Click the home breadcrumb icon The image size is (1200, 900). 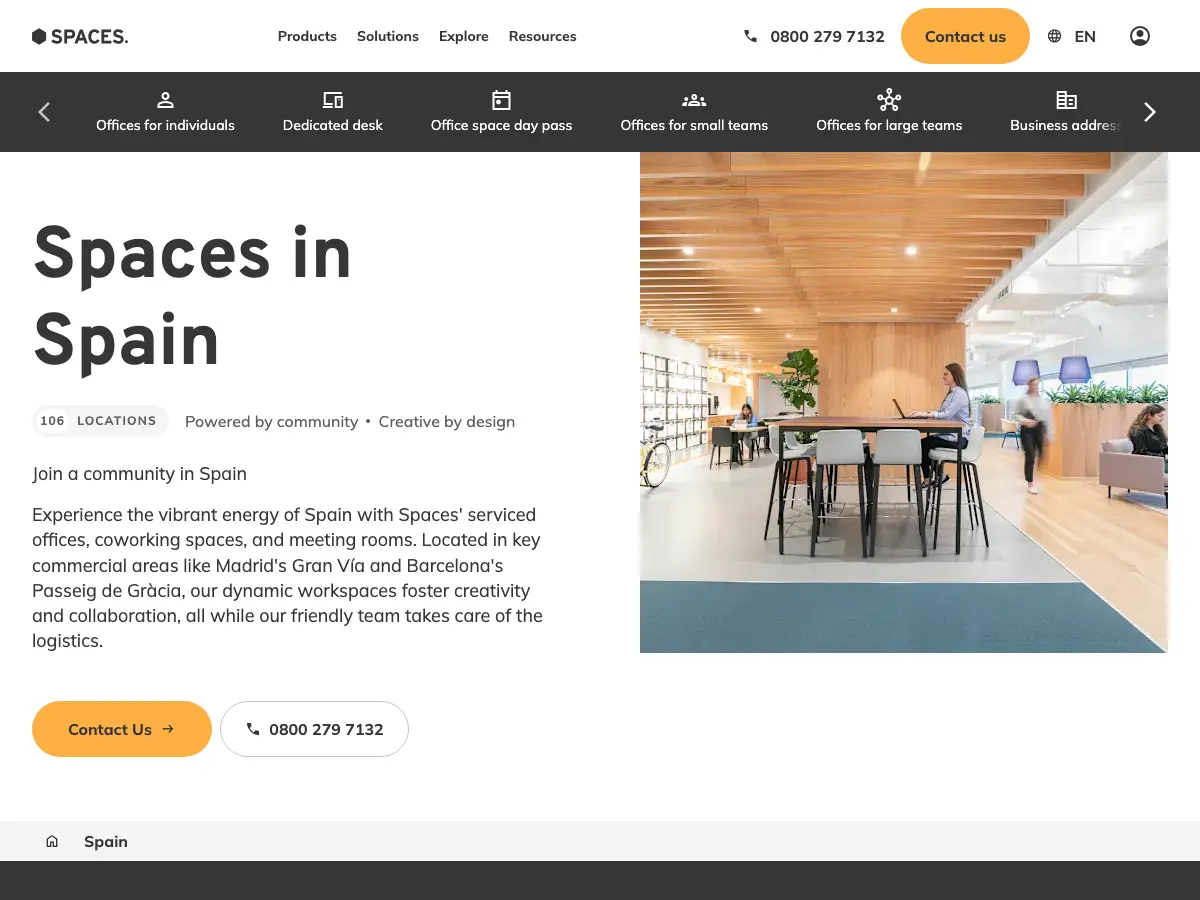[x=52, y=842]
